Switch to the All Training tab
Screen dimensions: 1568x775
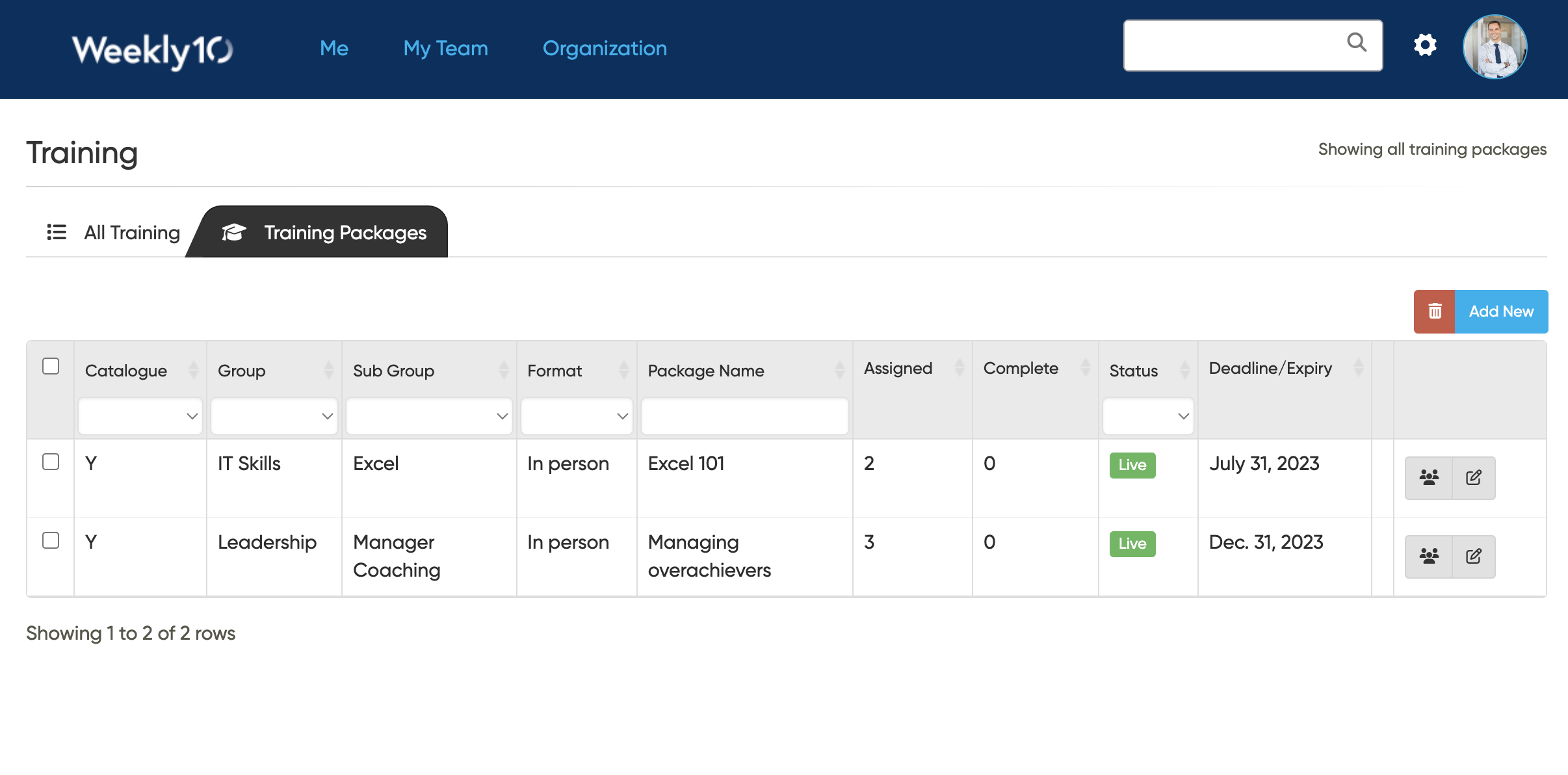[x=114, y=232]
